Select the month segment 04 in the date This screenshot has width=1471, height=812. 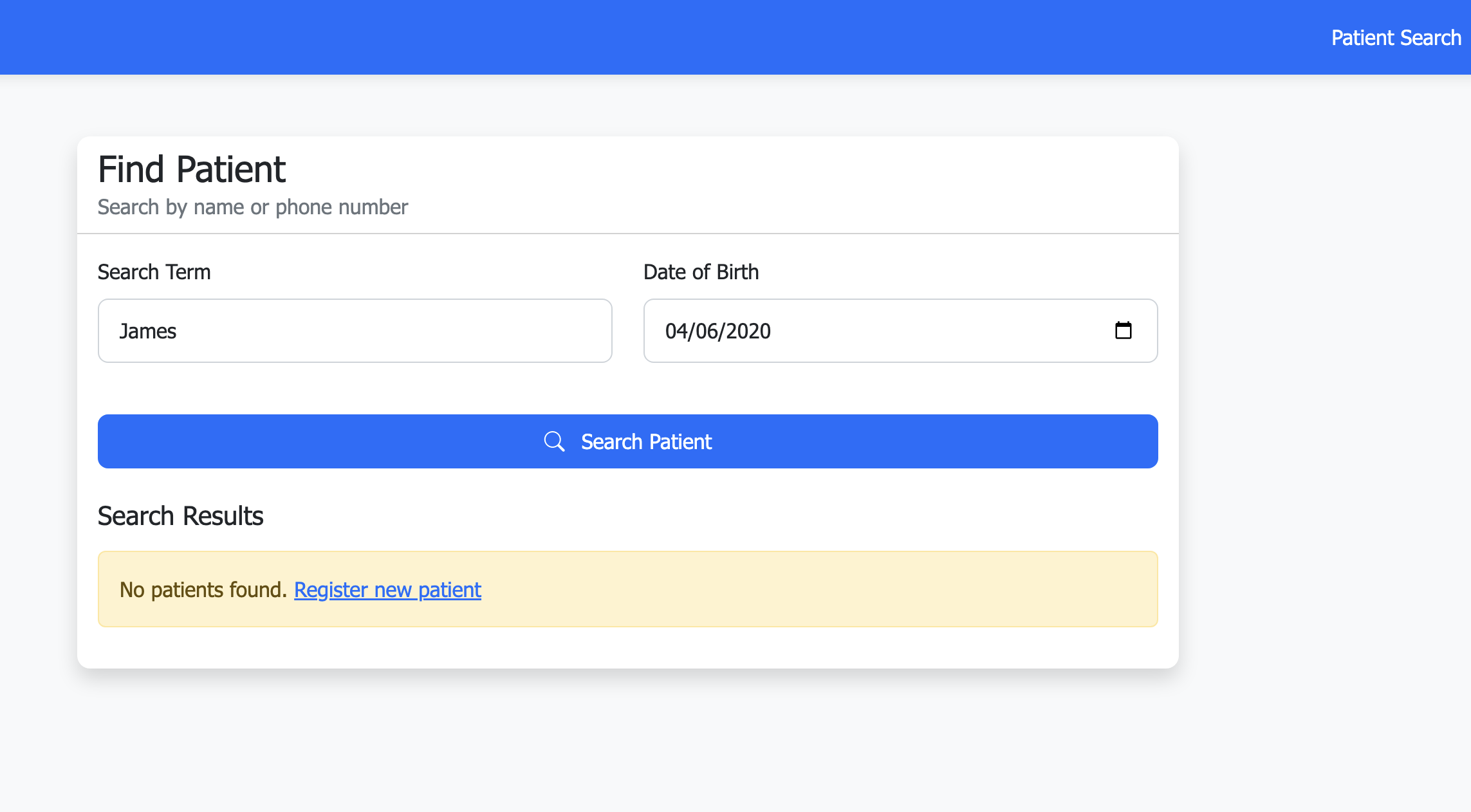coord(677,331)
